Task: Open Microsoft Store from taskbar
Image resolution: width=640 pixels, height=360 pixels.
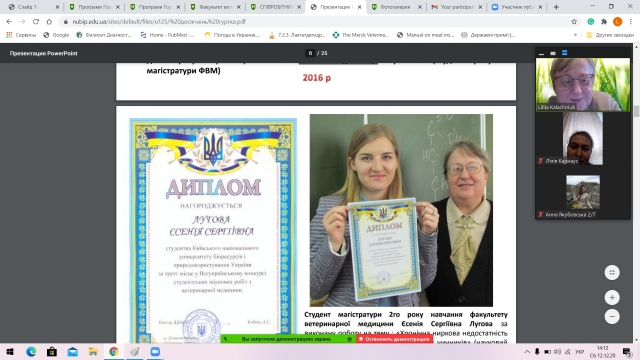Action: pos(52,352)
